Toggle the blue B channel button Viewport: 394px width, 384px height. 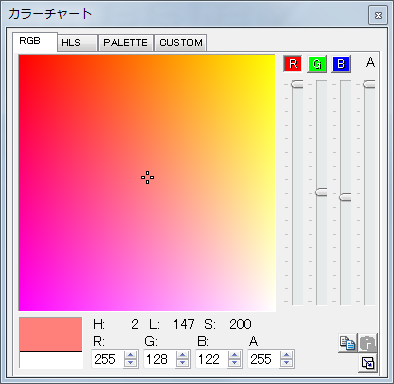pyautogui.click(x=341, y=64)
